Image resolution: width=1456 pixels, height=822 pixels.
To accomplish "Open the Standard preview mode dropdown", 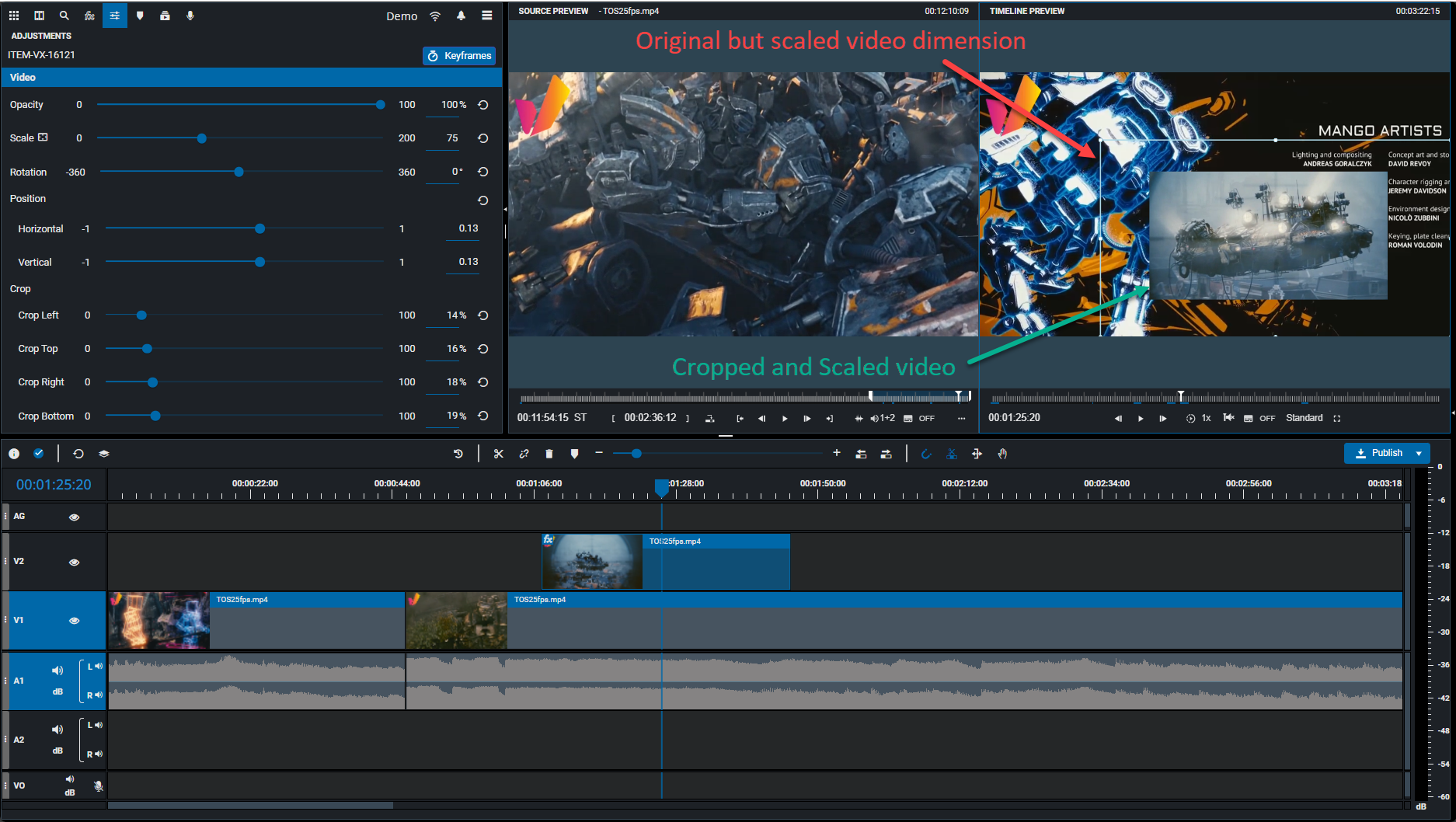I will point(1304,418).
